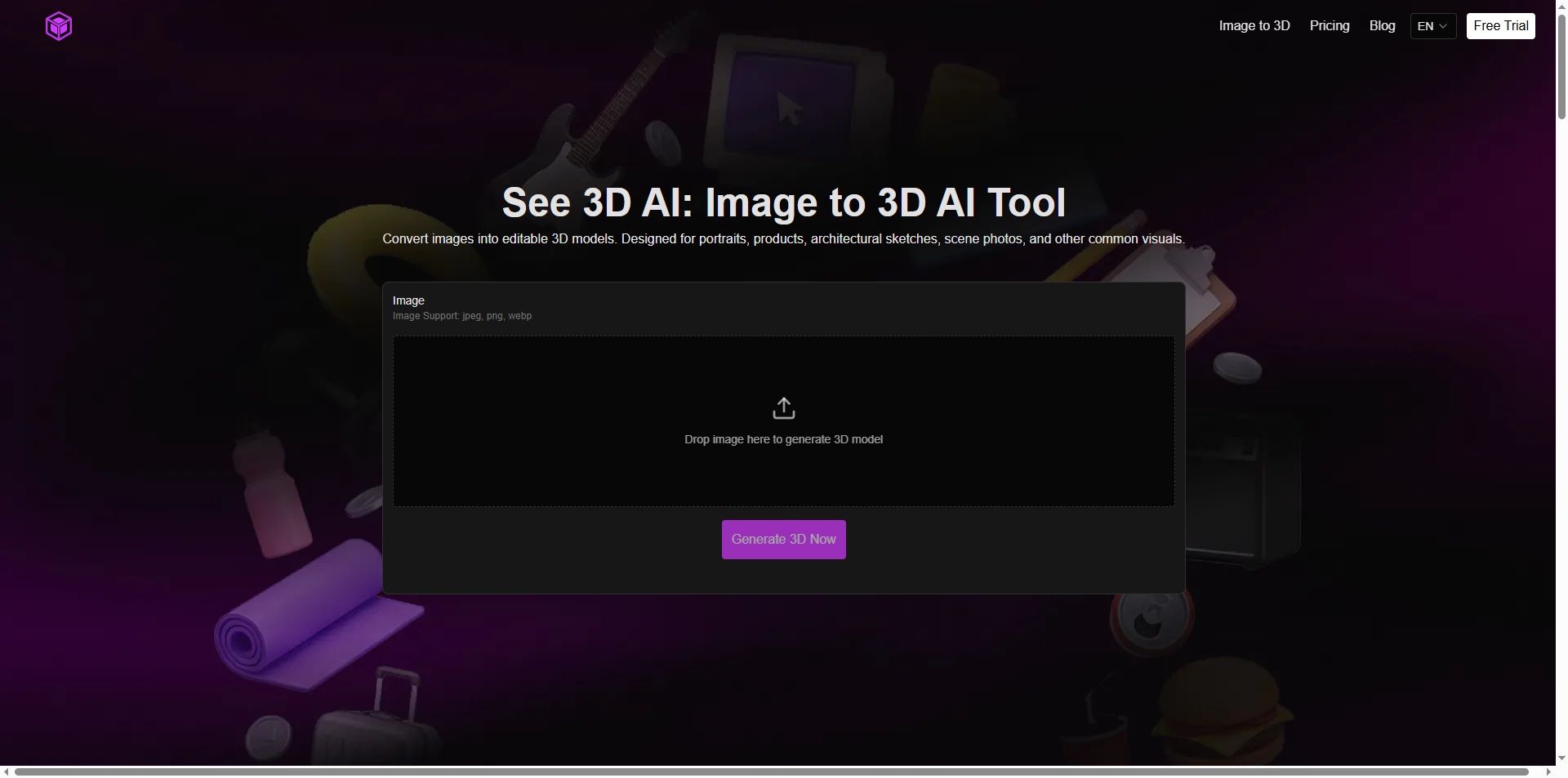Select the cube logo to return home
Screen dimensions: 1568x778
coord(58,25)
